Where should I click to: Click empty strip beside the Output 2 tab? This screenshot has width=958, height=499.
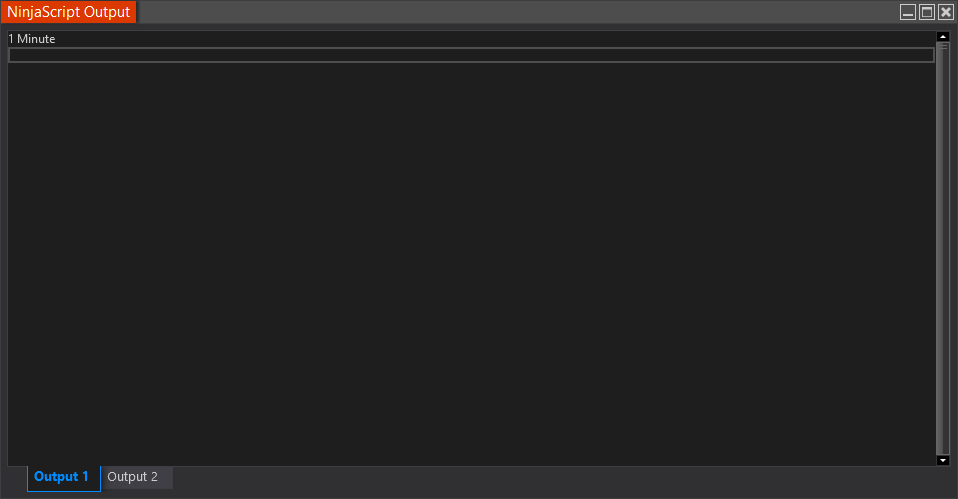click(x=562, y=478)
